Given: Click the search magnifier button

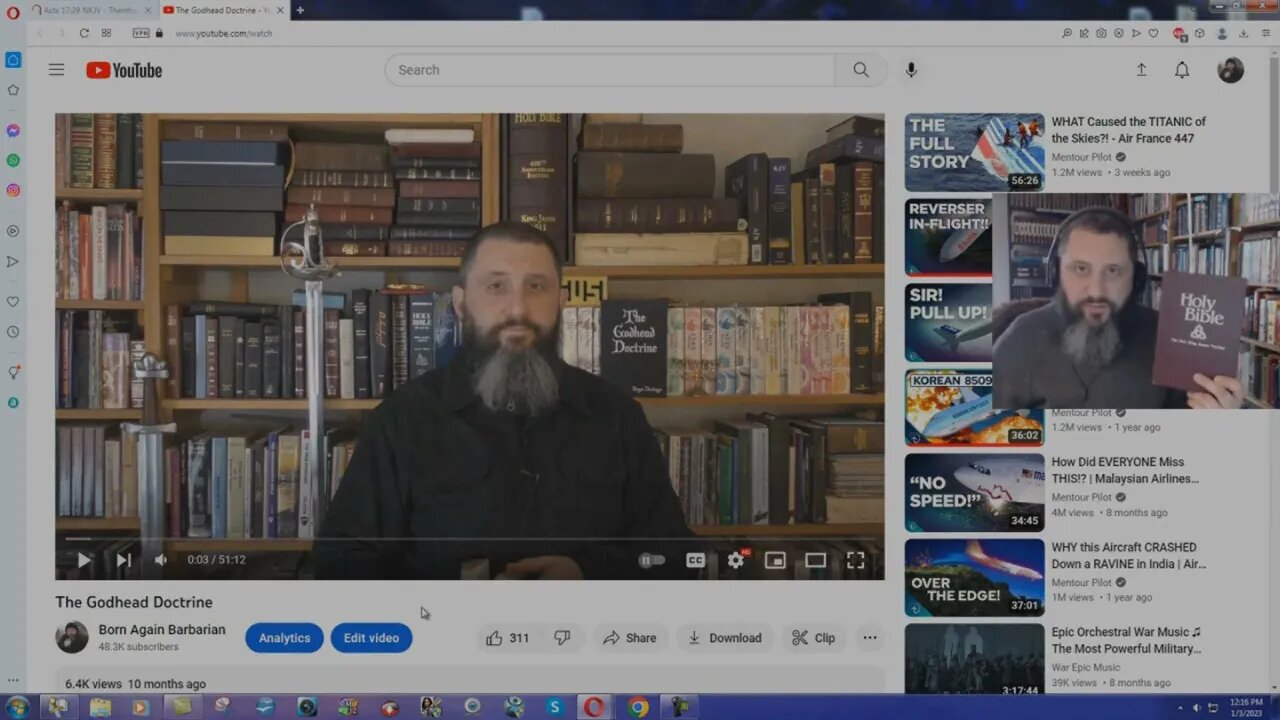Looking at the screenshot, I should coord(861,70).
